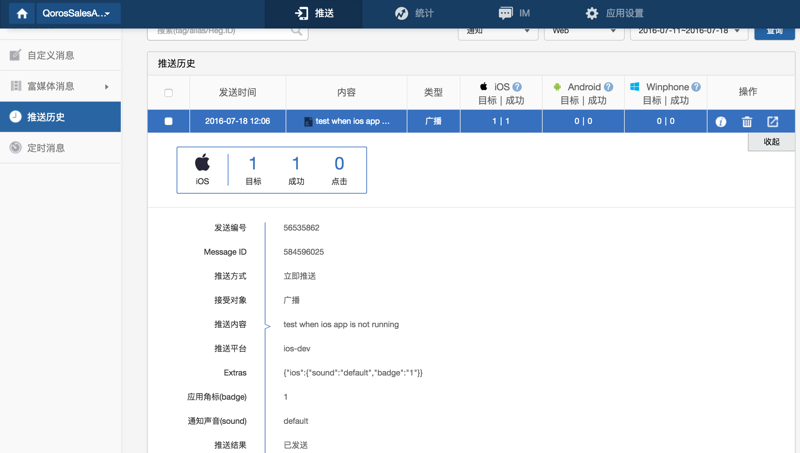
Task: Click the 内容 column header
Action: 346,93
